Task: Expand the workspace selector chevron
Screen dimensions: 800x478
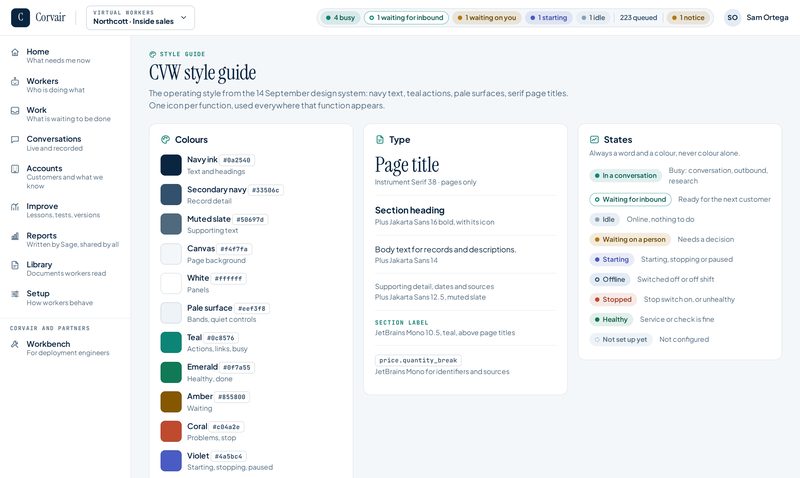Action: pos(184,17)
